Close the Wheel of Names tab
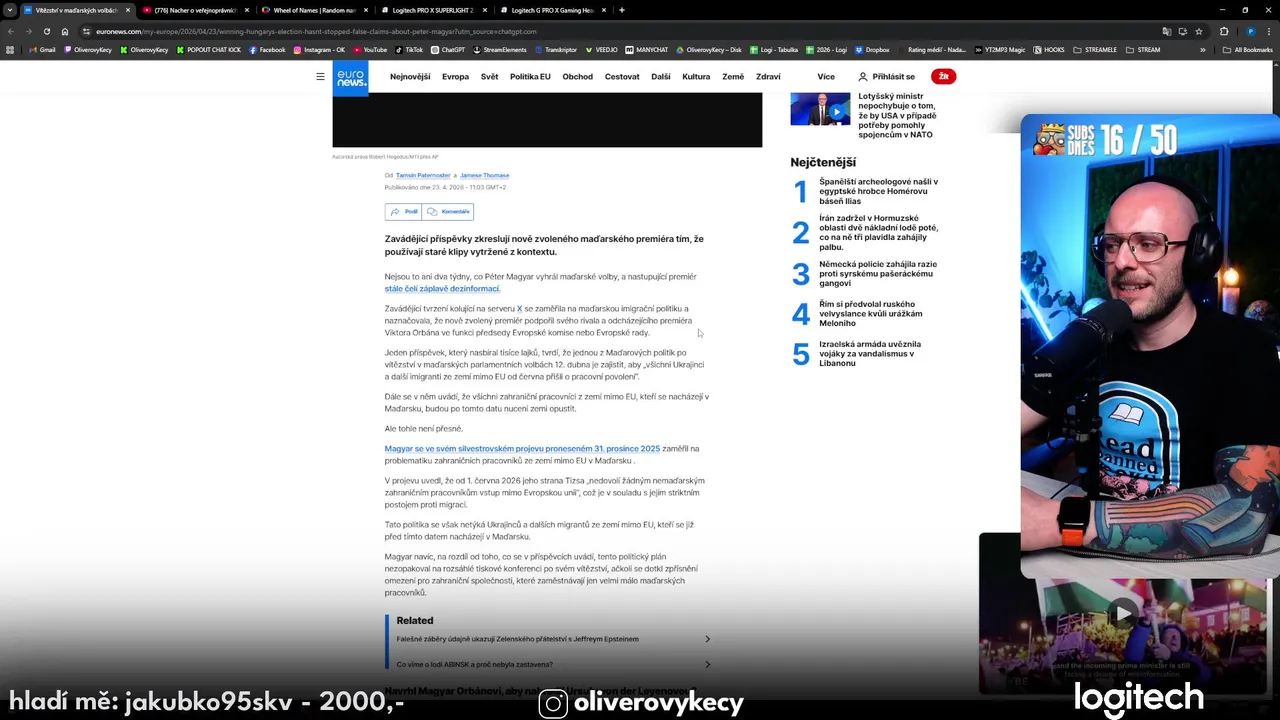 point(365,10)
